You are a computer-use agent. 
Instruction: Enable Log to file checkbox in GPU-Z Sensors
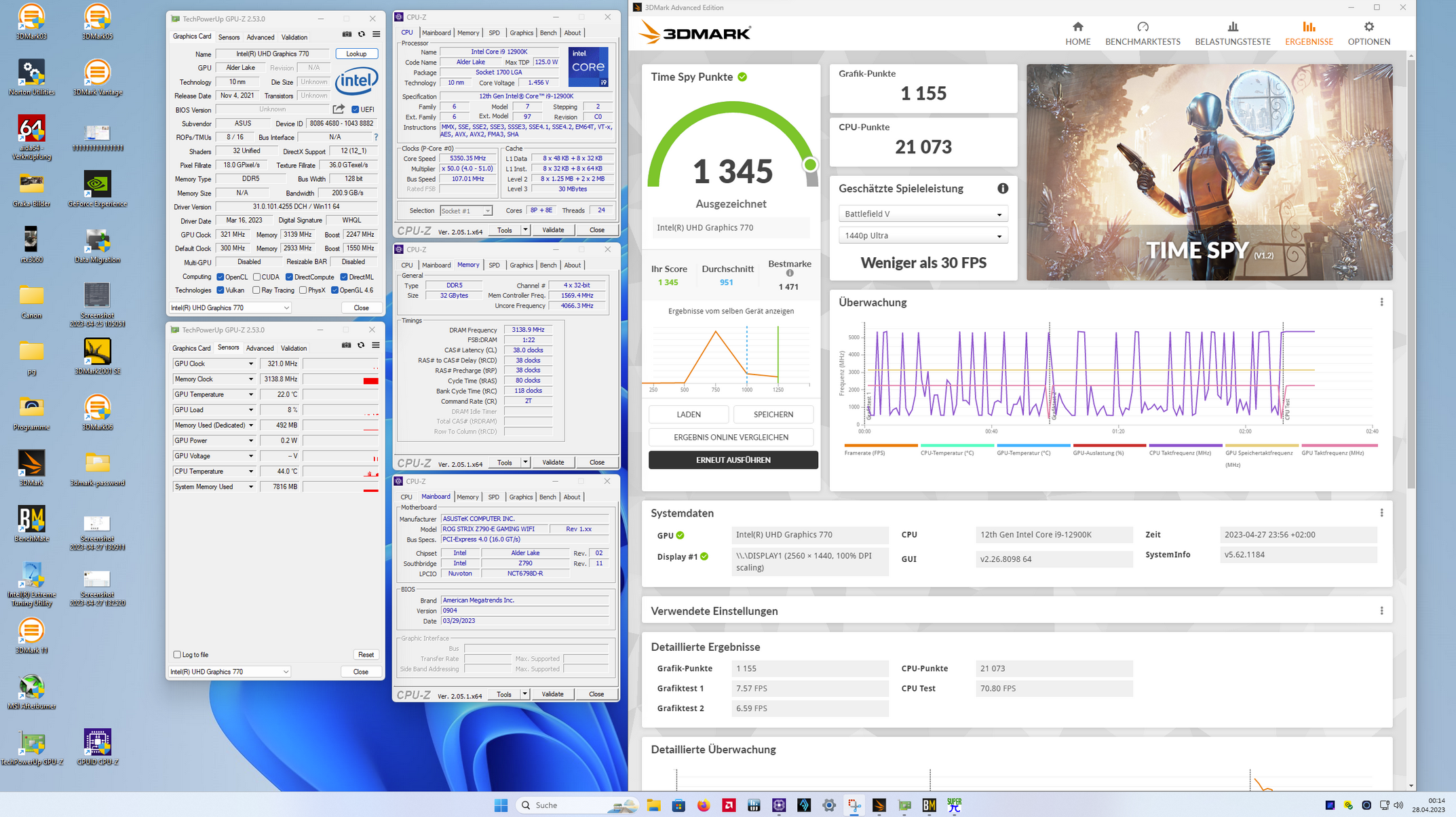(177, 655)
